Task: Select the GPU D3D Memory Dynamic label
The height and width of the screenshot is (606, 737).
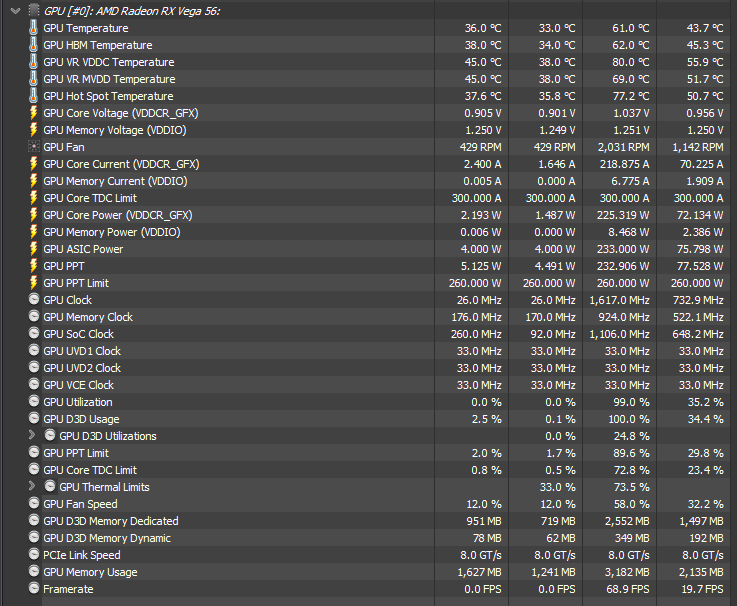Action: coord(107,538)
